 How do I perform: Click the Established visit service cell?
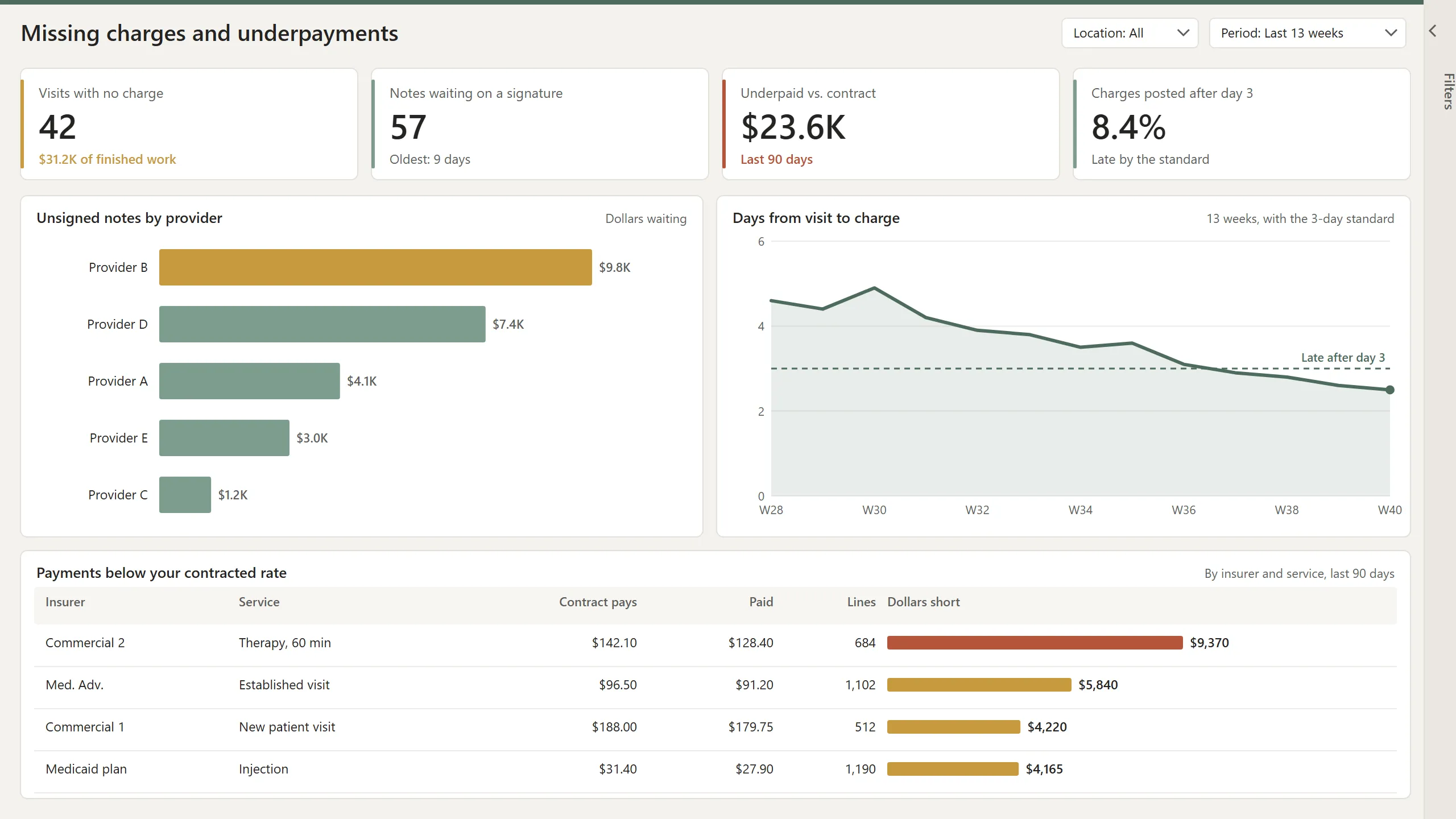[x=284, y=685]
